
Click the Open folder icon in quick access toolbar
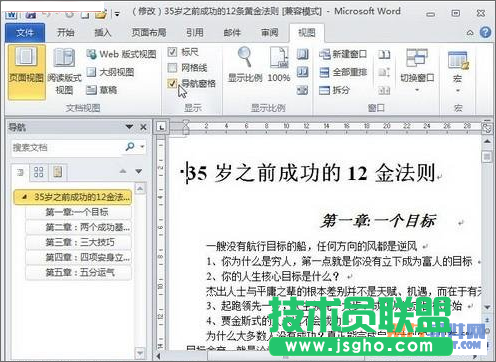pos(100,14)
